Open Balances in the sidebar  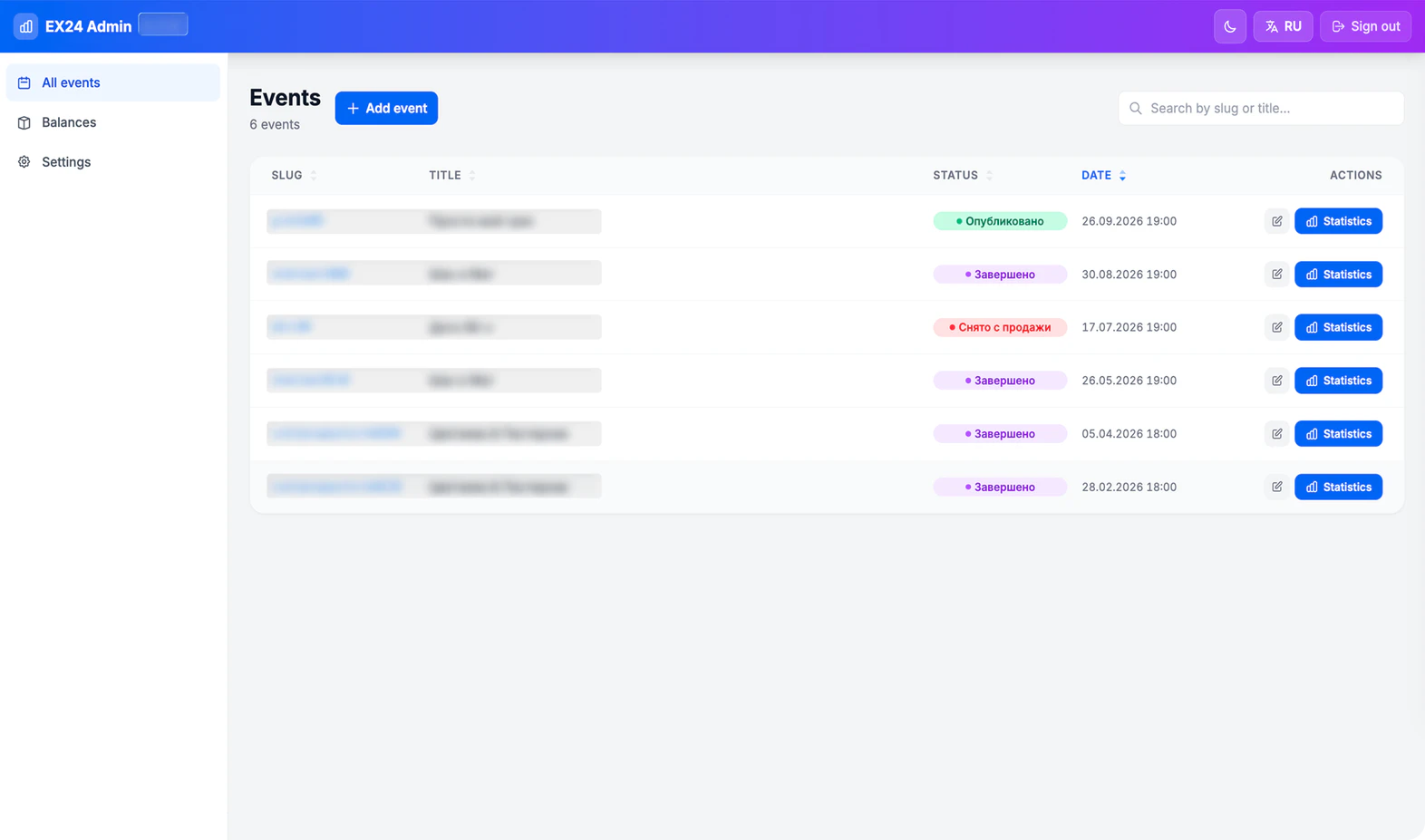click(x=113, y=122)
